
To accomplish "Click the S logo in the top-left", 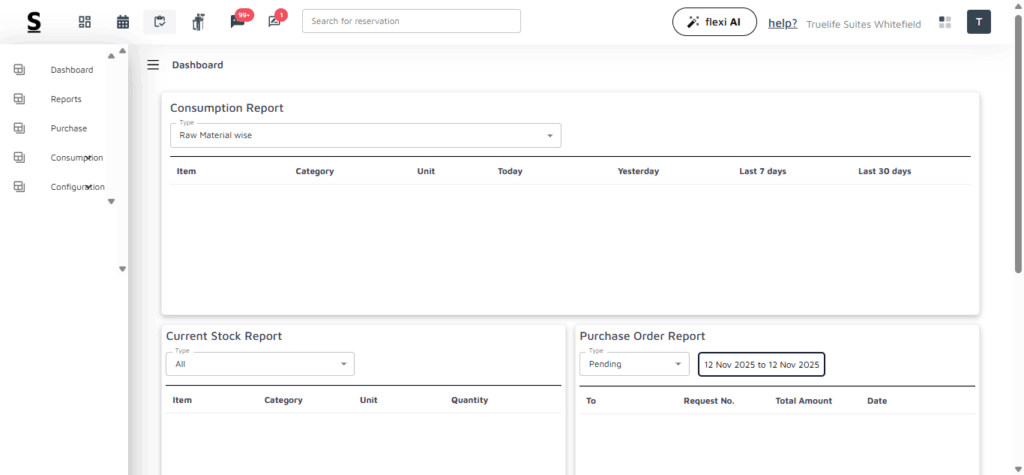I will click(x=34, y=21).
